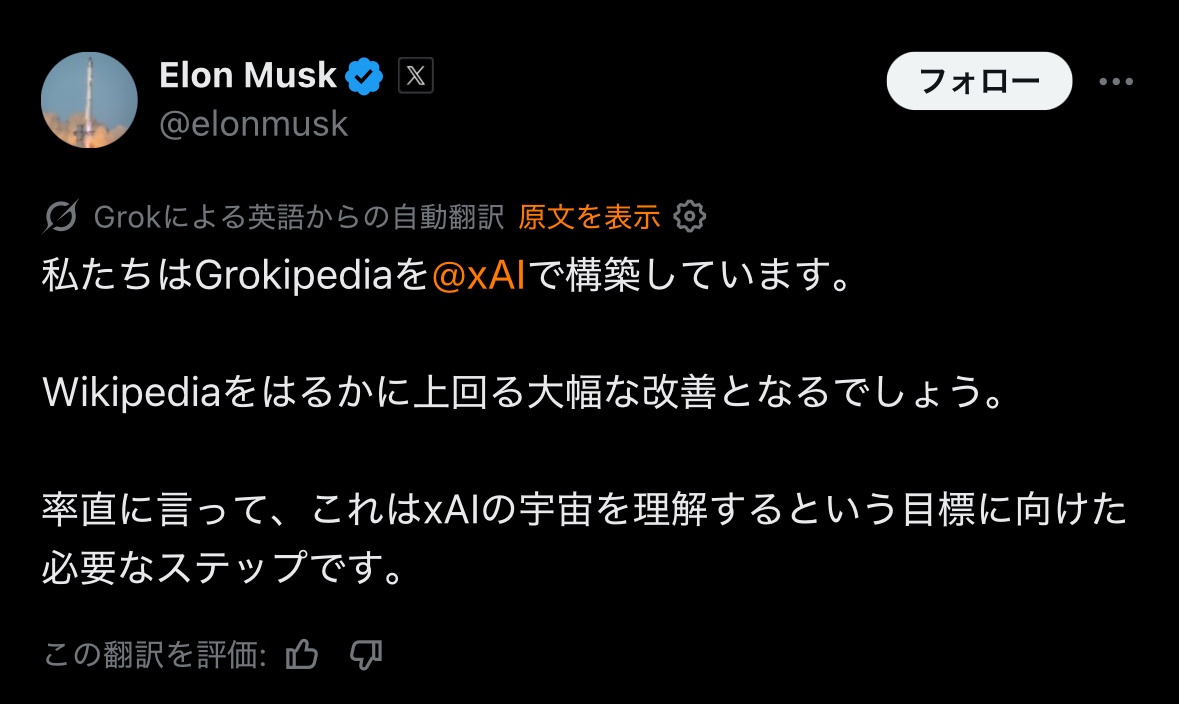1179x704 pixels.
Task: Click the Grokによる英語からの自動翻訳 label
Action: click(298, 216)
